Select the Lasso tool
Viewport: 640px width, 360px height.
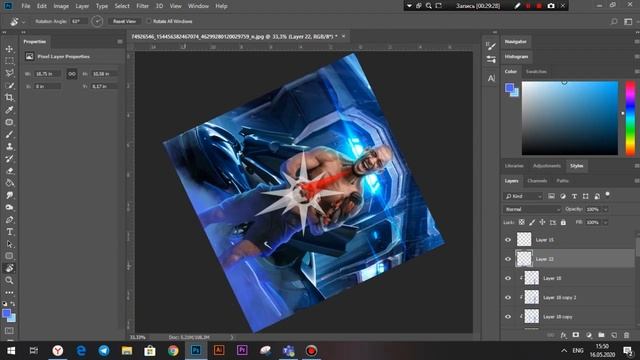point(9,73)
